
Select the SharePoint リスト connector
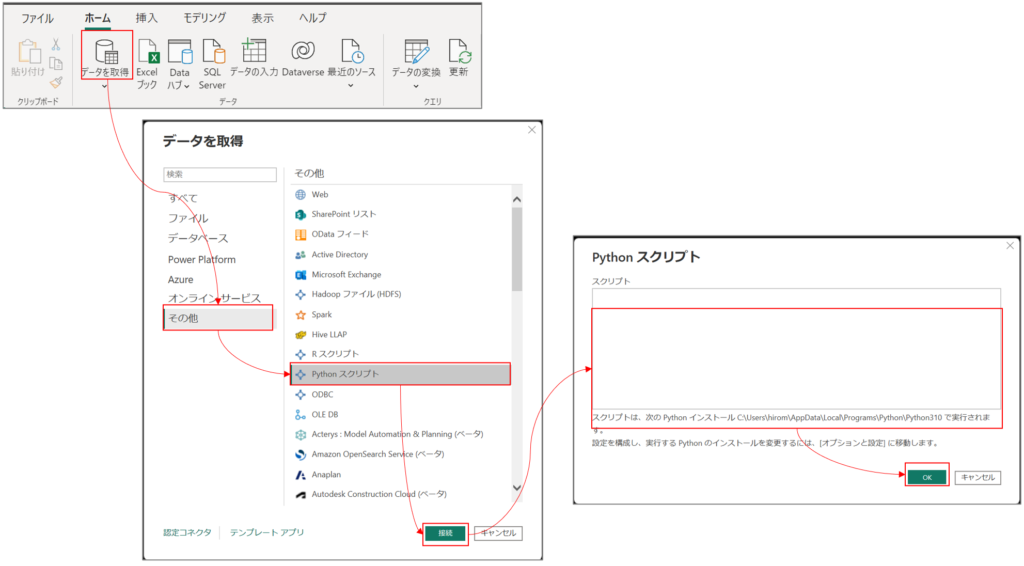click(400, 214)
